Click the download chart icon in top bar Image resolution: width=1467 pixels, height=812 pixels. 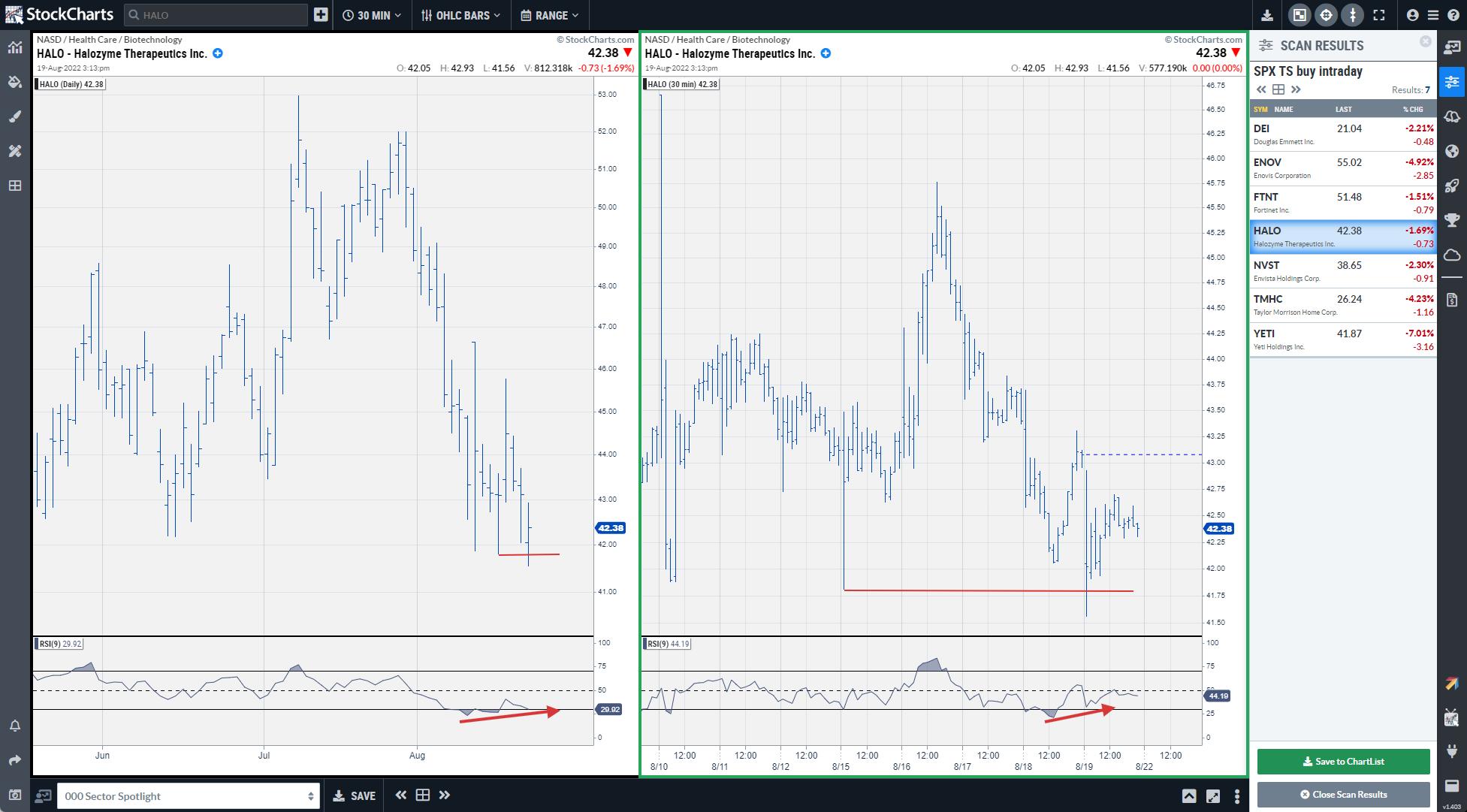[x=1267, y=15]
